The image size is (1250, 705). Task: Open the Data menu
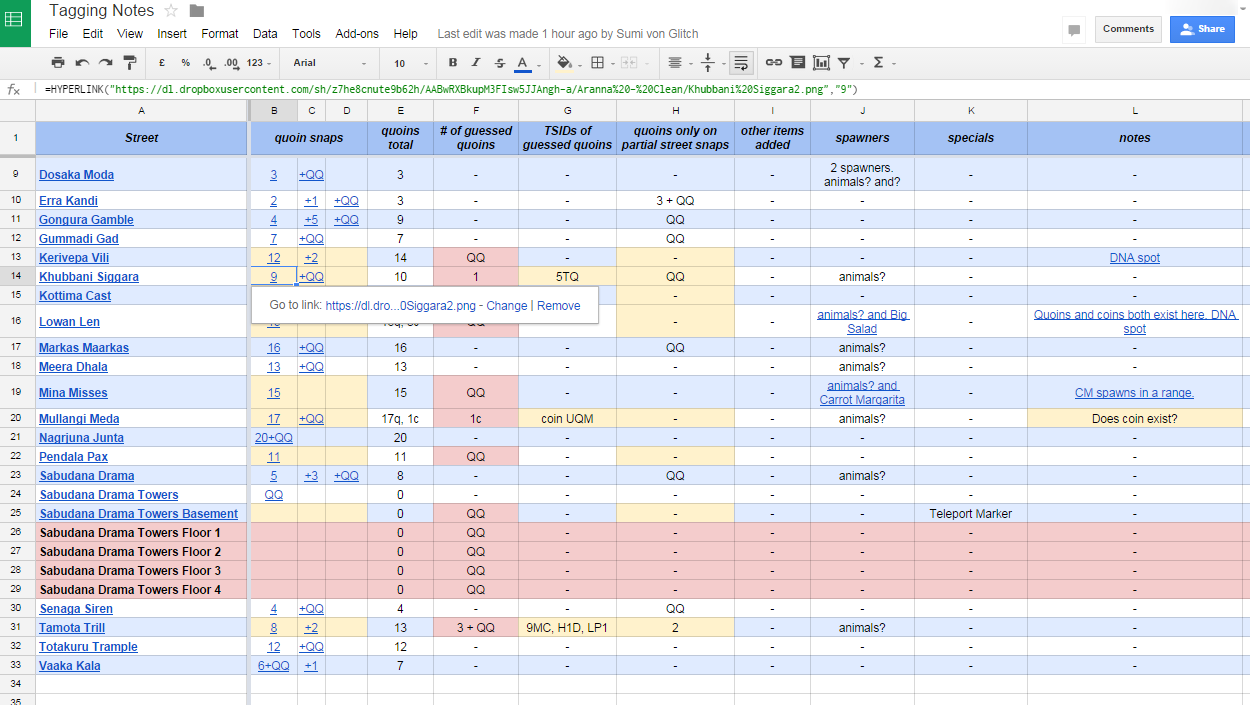coord(265,33)
